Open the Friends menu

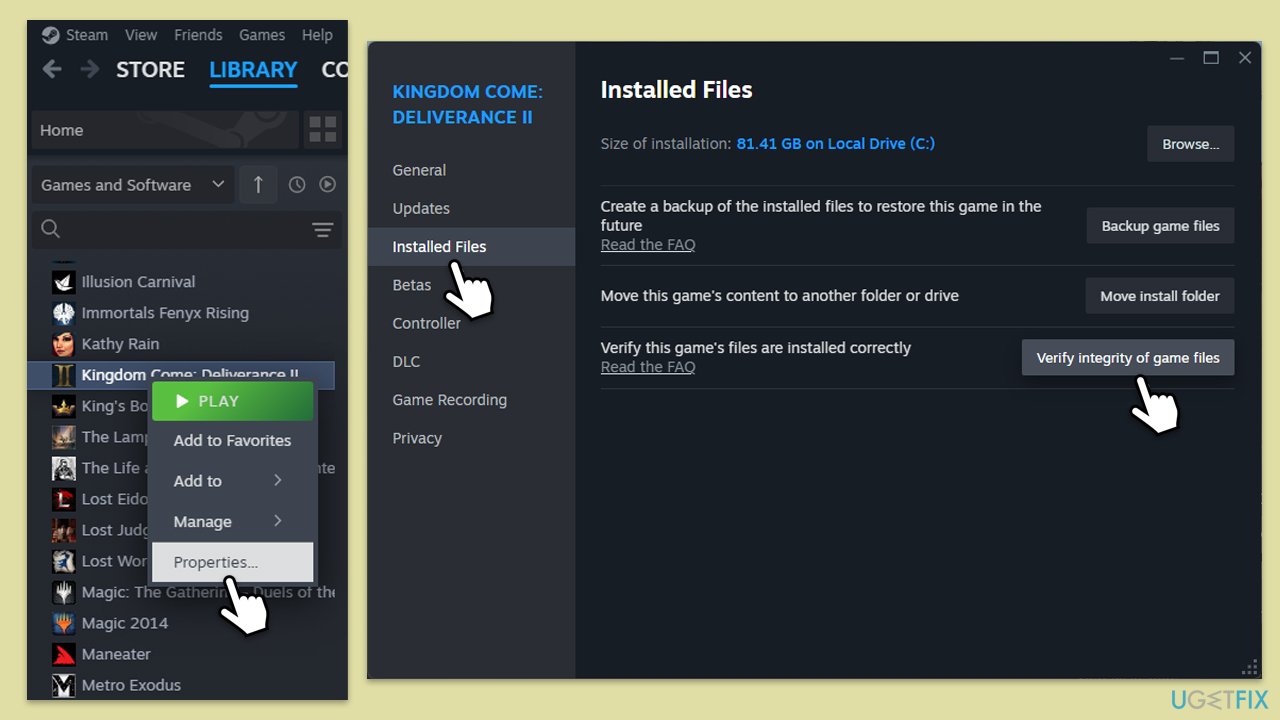[198, 35]
